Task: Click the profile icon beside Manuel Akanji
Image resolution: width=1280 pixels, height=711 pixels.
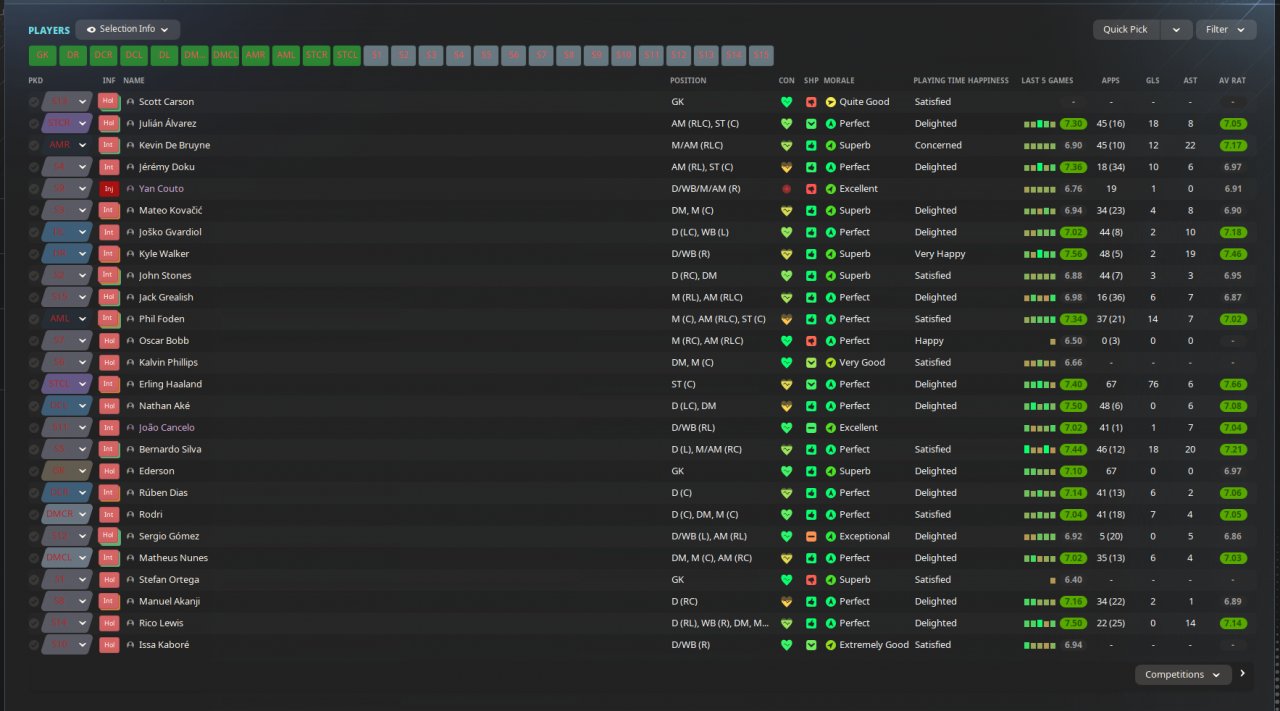Action: click(130, 601)
